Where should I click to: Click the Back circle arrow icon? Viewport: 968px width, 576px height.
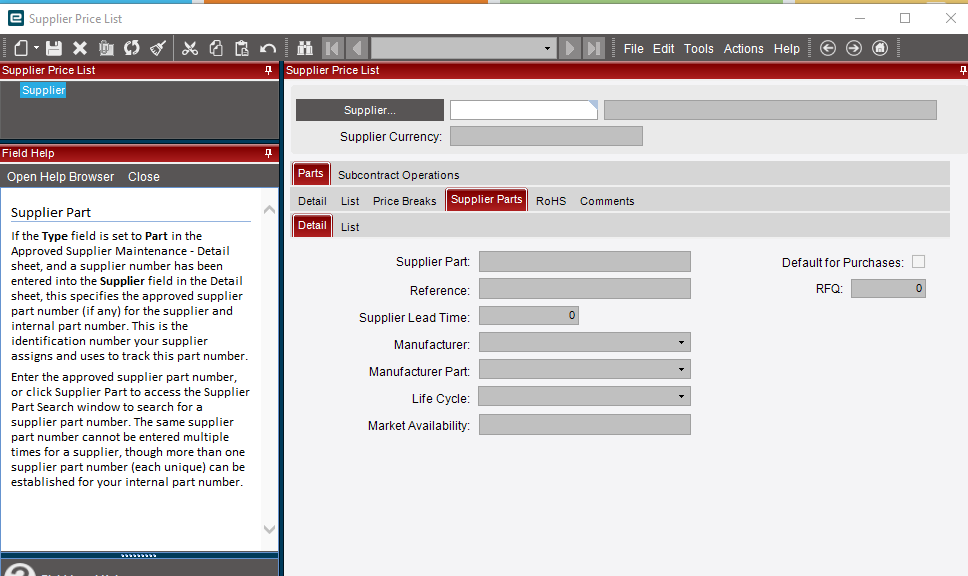828,48
